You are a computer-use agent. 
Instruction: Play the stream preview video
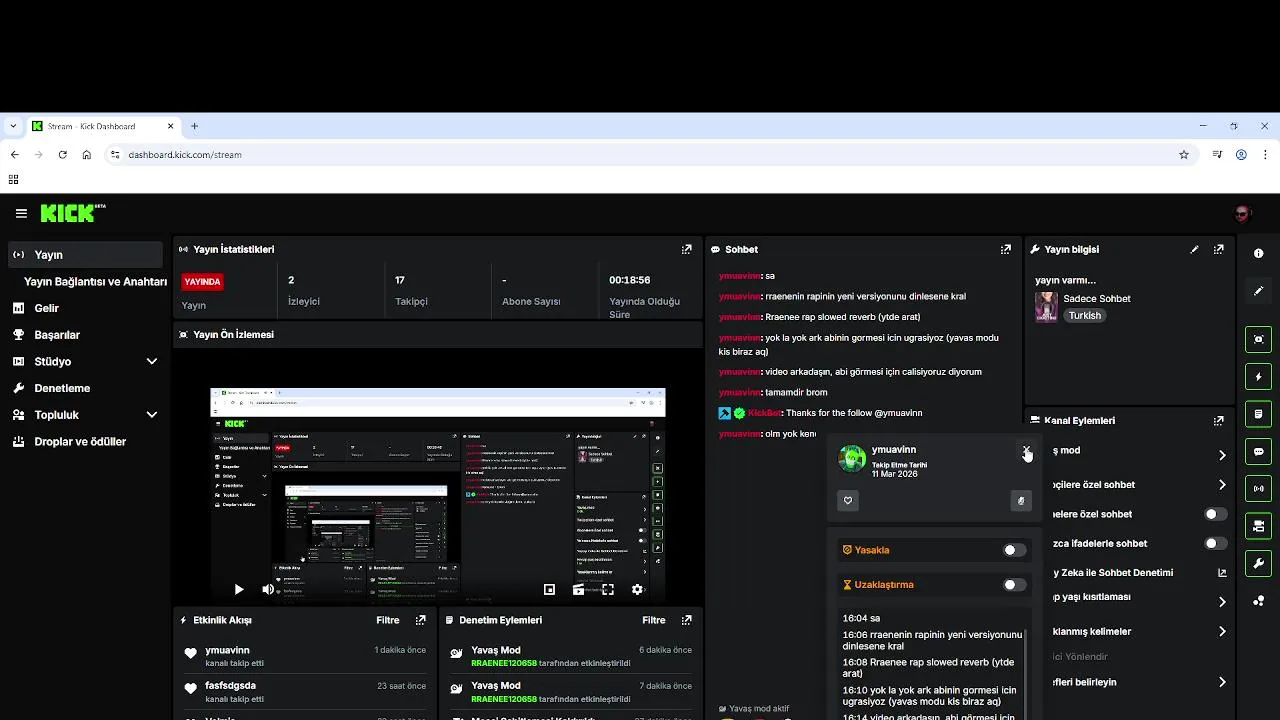[x=238, y=590]
